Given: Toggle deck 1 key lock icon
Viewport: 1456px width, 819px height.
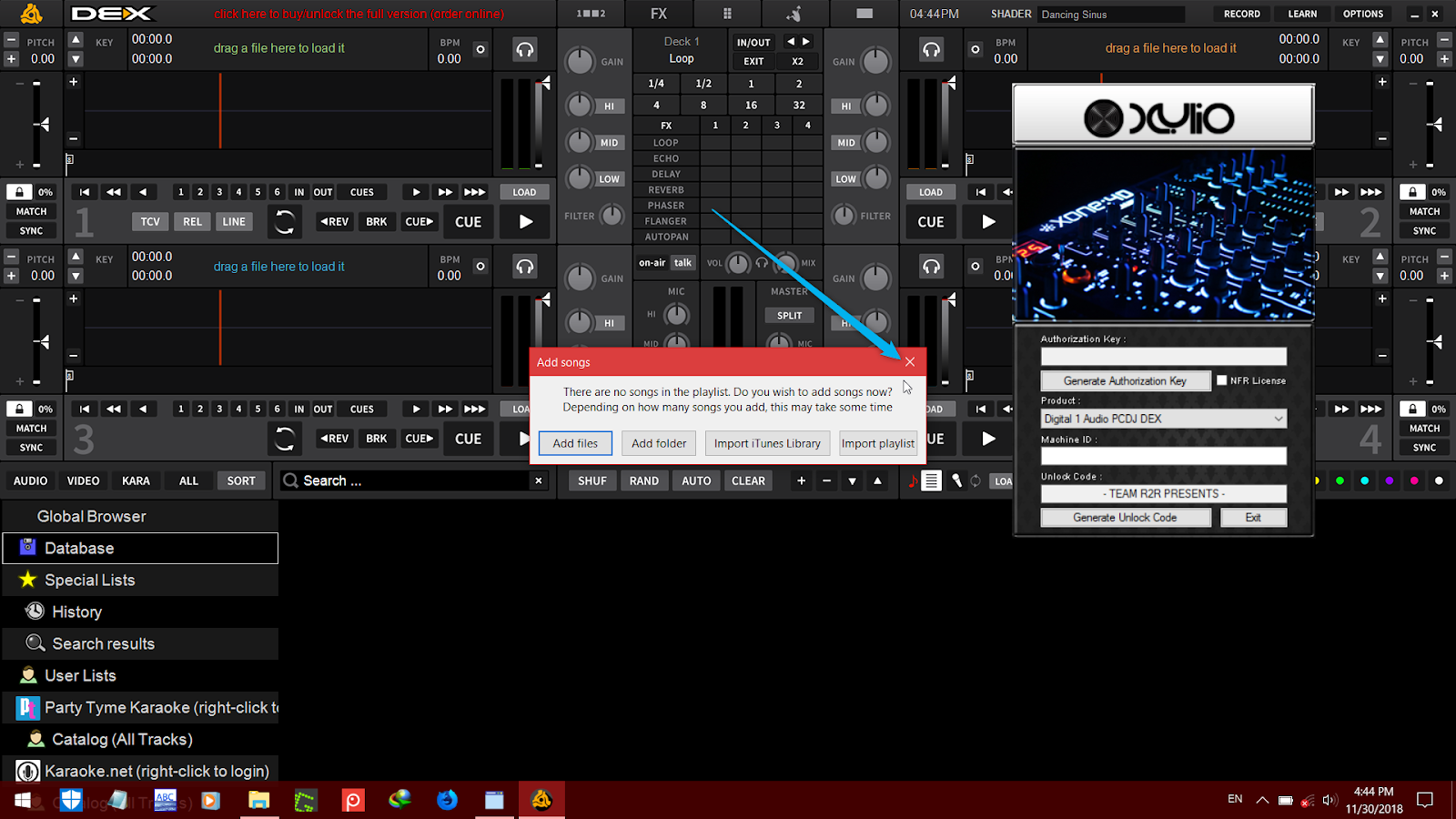Looking at the screenshot, I should (19, 192).
